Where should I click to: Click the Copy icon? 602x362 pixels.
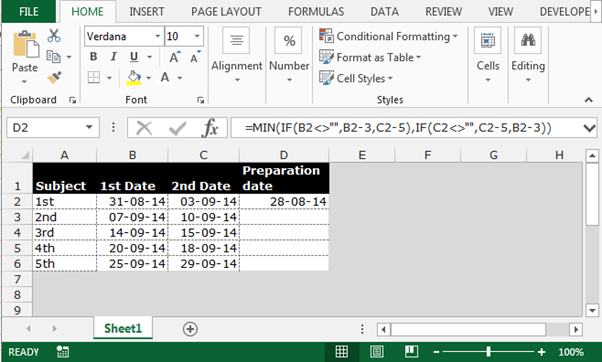[x=53, y=57]
